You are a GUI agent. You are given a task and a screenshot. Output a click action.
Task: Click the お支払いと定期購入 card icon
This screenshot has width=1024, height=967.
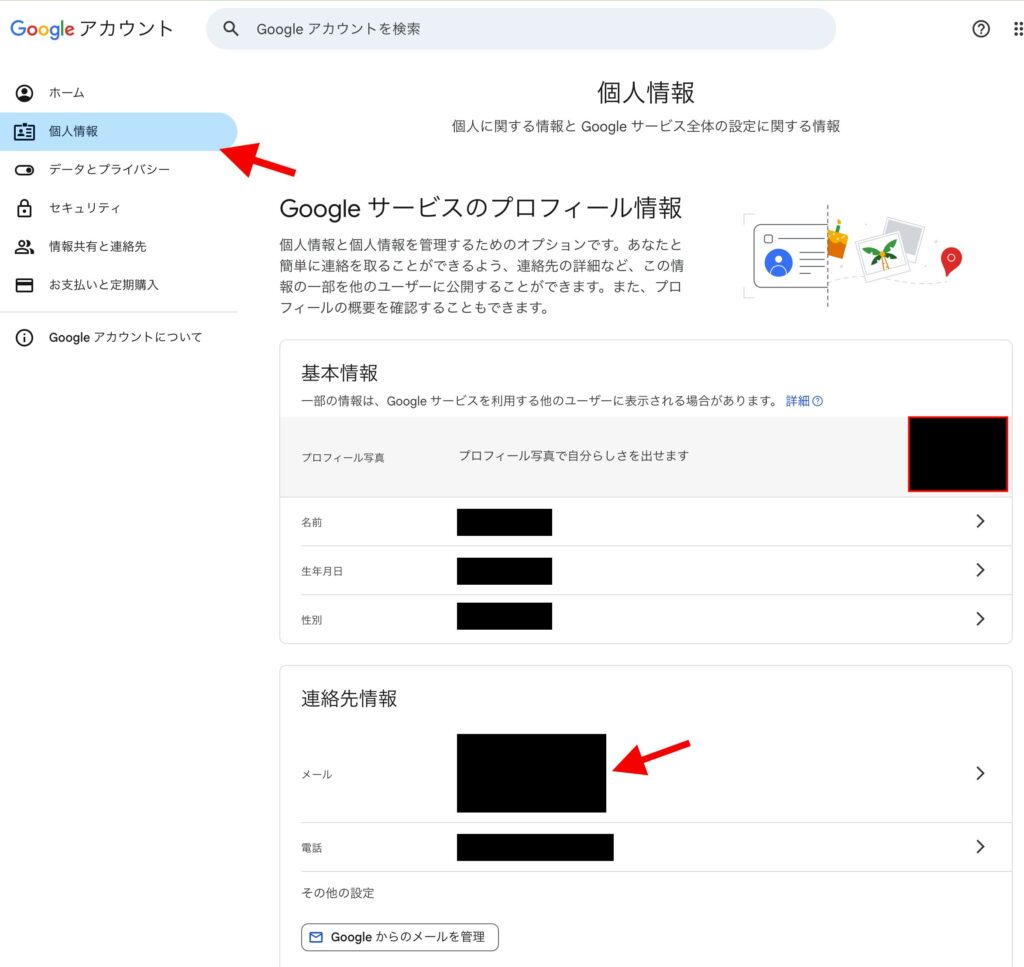point(25,285)
